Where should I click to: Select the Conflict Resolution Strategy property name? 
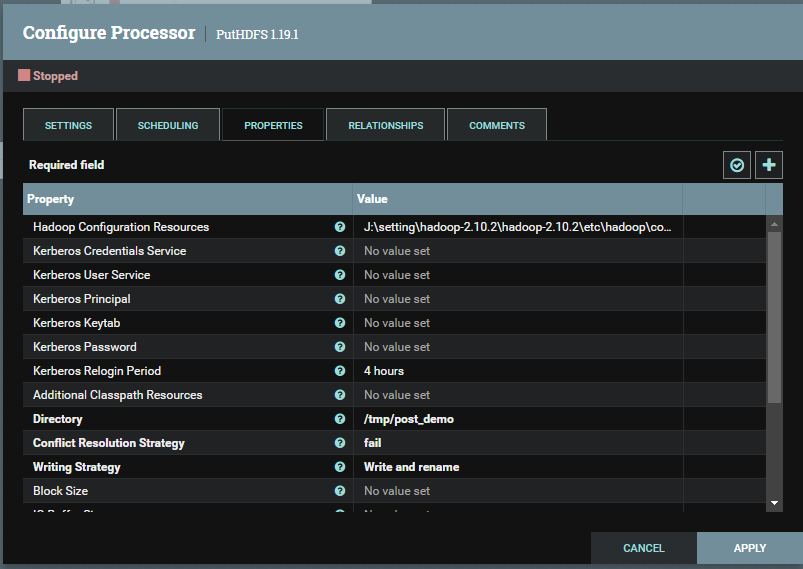(109, 443)
